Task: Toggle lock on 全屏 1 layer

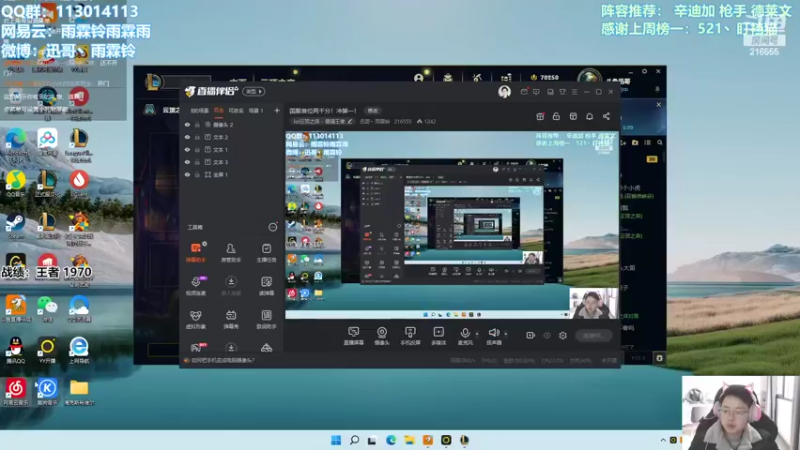Action: (x=197, y=174)
